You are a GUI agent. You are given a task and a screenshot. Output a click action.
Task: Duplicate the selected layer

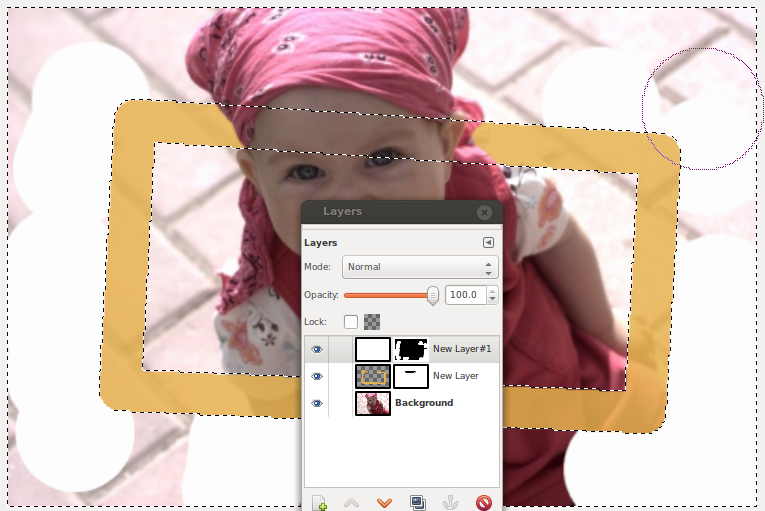coord(417,502)
